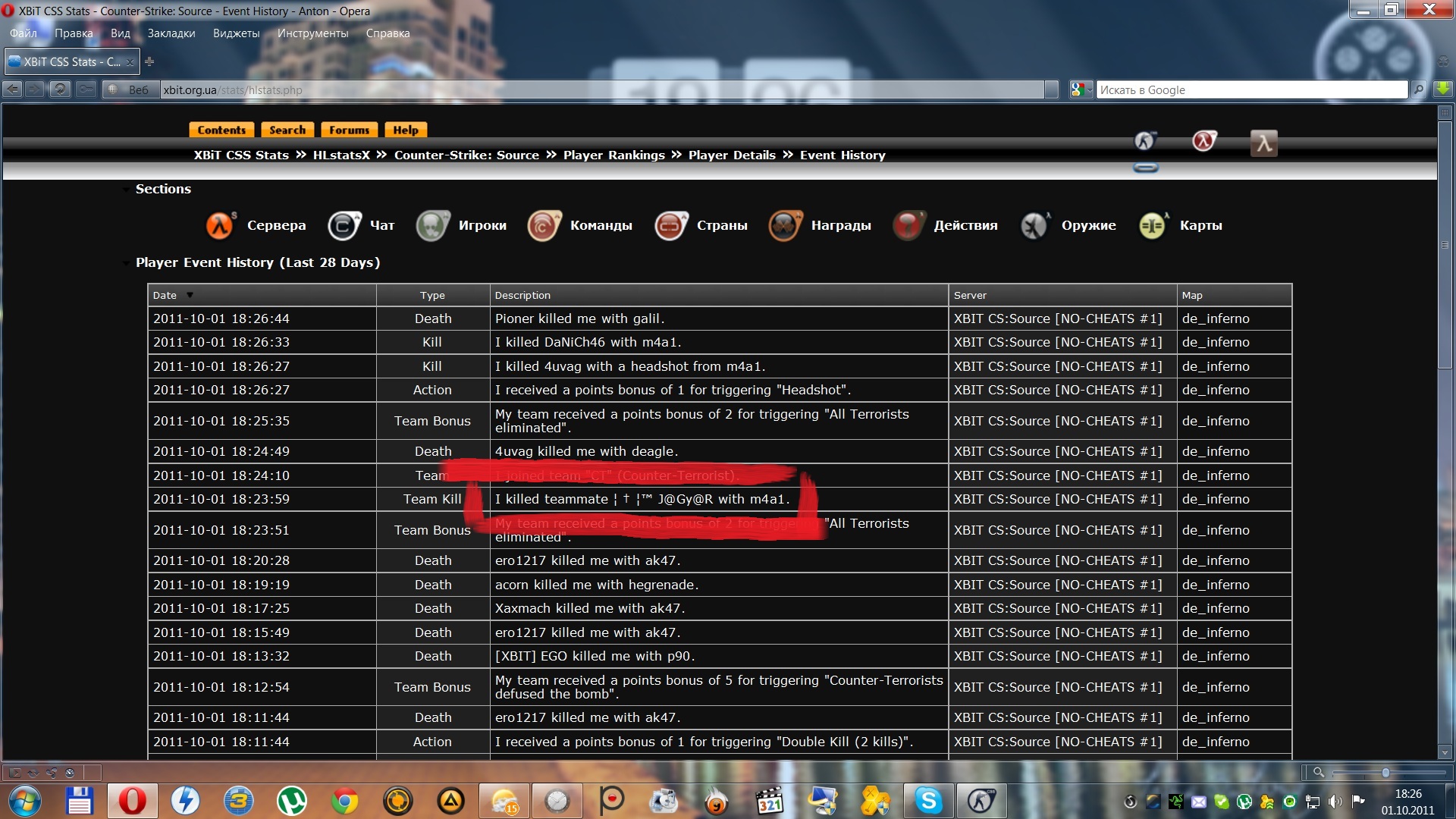Reload the page with the refresh icon

coord(60,89)
